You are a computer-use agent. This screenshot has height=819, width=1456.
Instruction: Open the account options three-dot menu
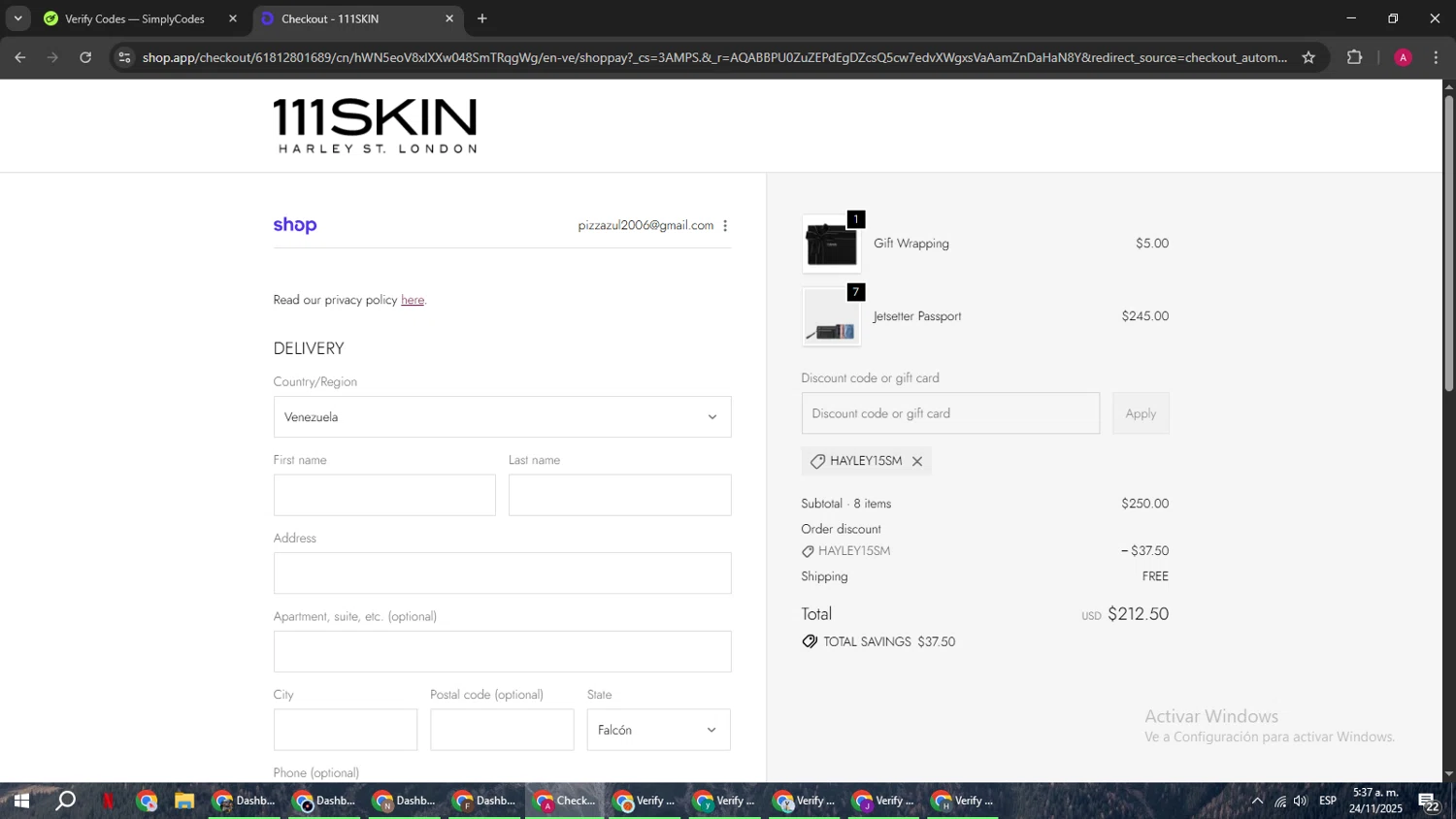(725, 225)
